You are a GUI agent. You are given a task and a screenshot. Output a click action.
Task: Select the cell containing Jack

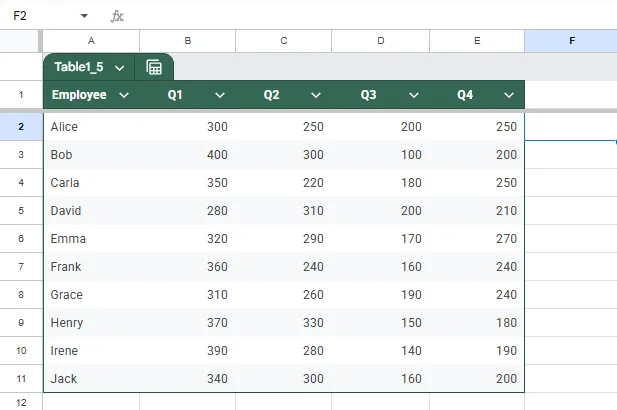(x=91, y=379)
